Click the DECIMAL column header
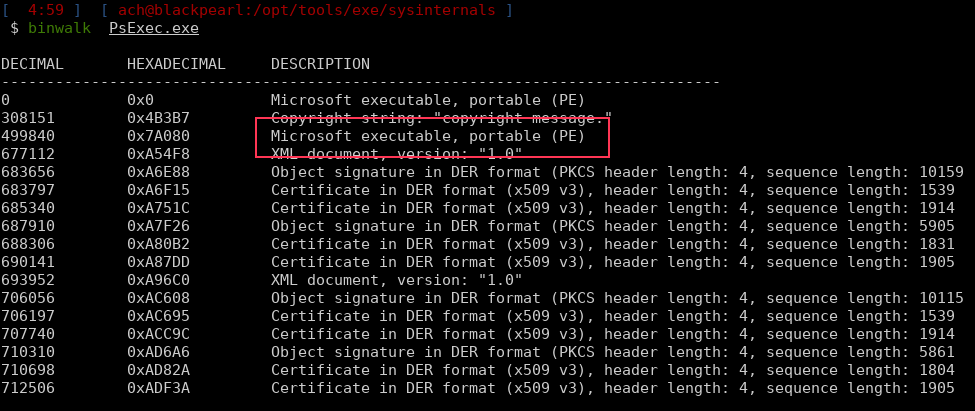975x411 pixels. tap(32, 64)
